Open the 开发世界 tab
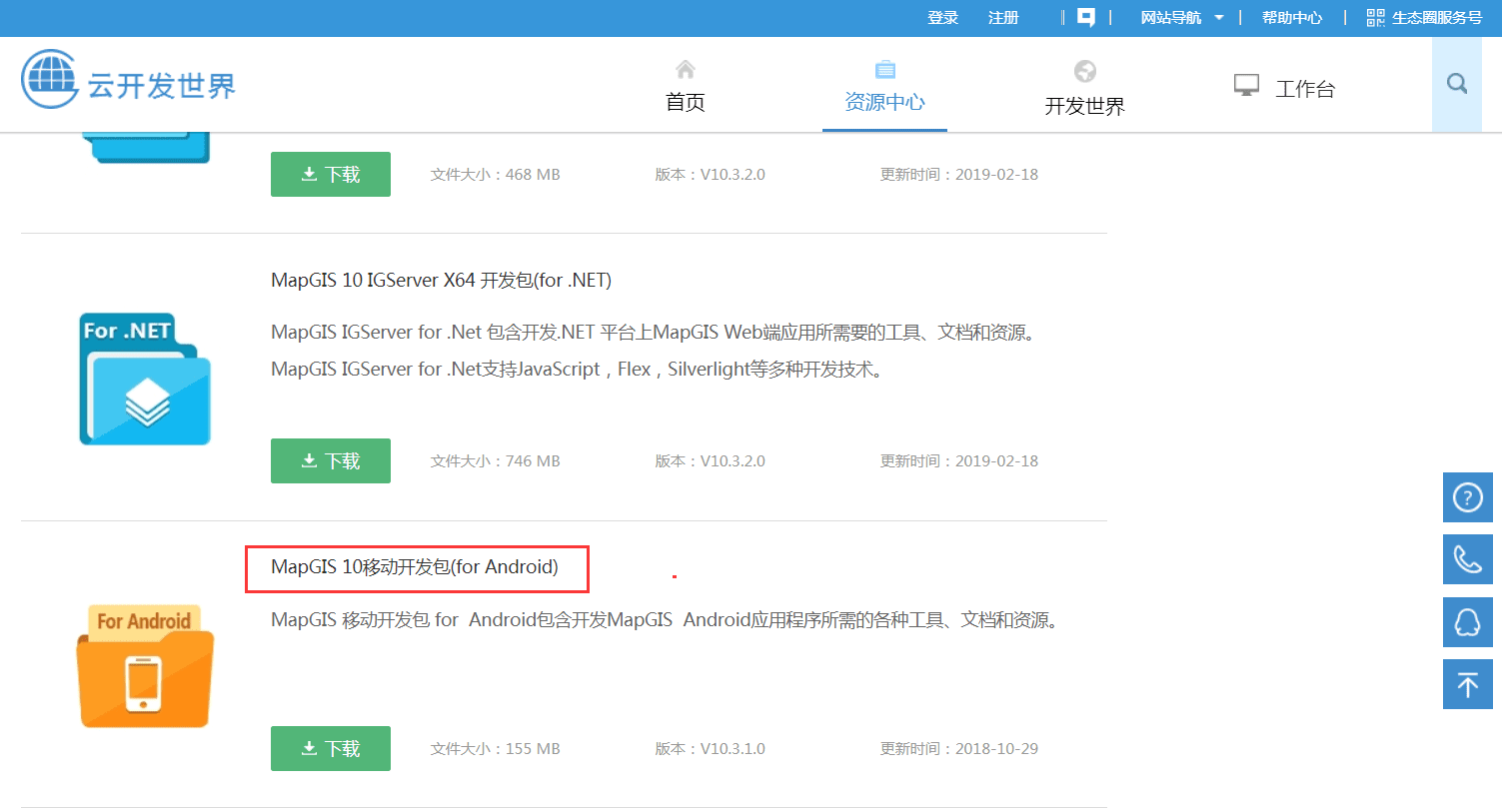 tap(1085, 106)
